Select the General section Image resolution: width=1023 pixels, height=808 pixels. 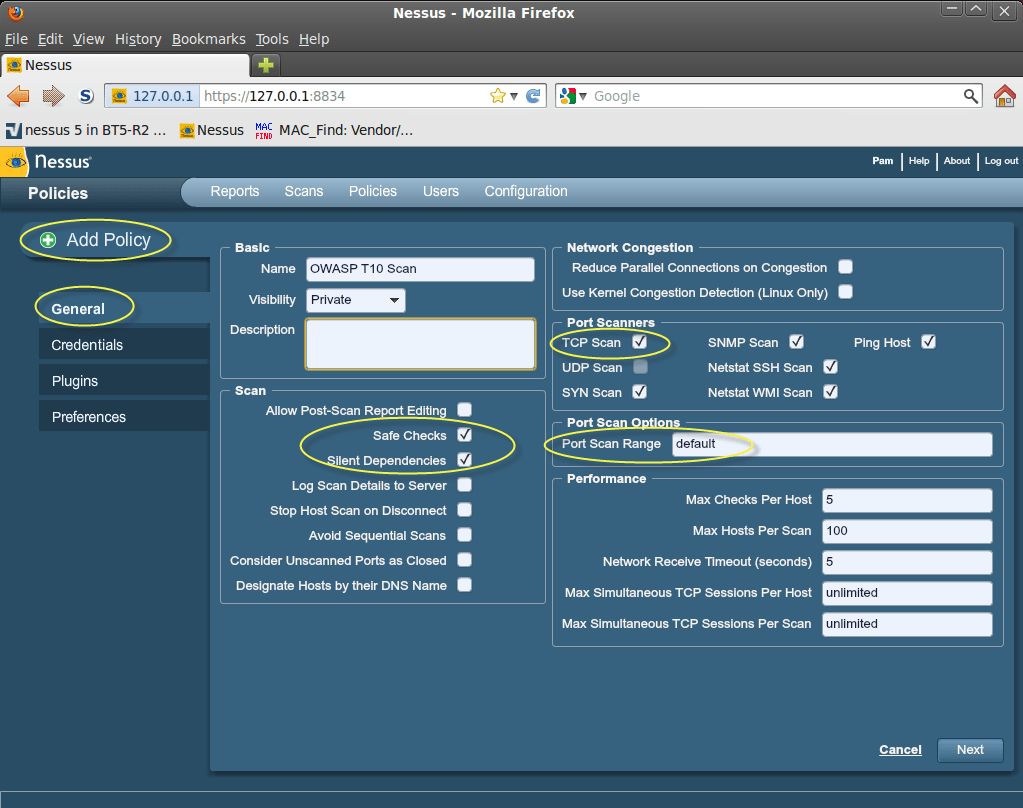[124, 308]
